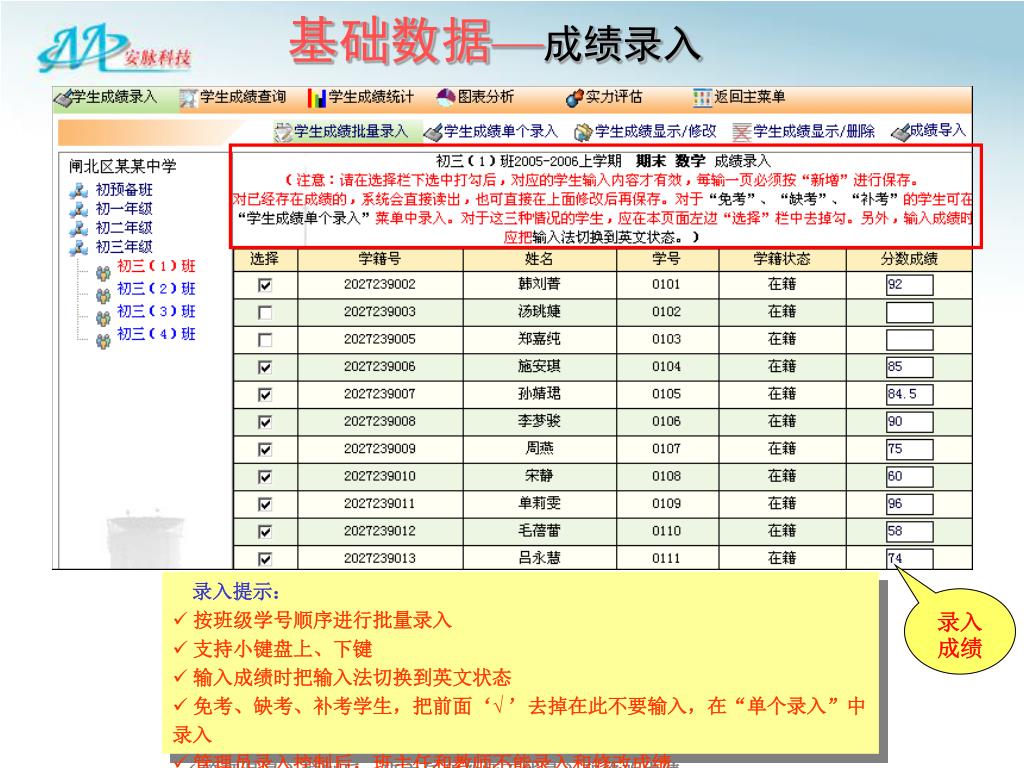1024x768 pixels.
Task: Open the 图表分析 pie chart icon
Action: [445, 98]
